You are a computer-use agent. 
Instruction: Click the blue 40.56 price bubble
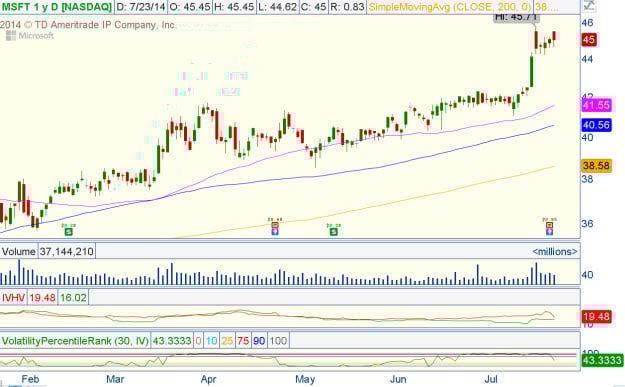(x=596, y=125)
